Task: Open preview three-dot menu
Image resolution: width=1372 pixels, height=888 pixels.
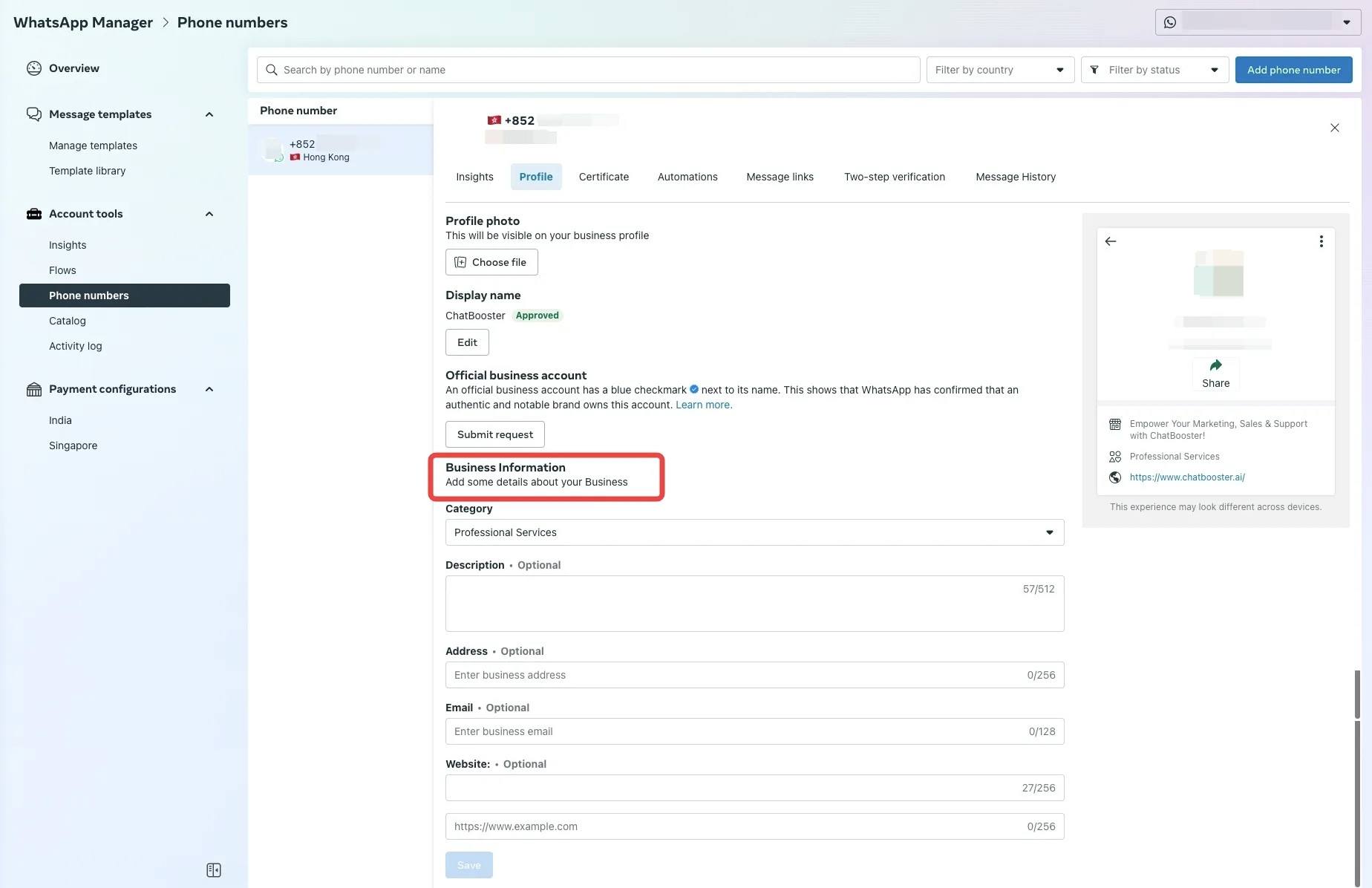Action: click(1322, 241)
